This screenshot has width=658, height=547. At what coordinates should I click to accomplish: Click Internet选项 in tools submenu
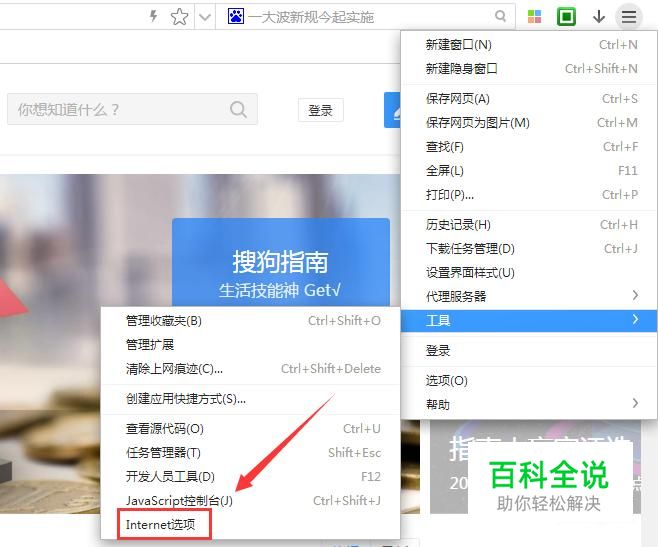click(x=251, y=524)
